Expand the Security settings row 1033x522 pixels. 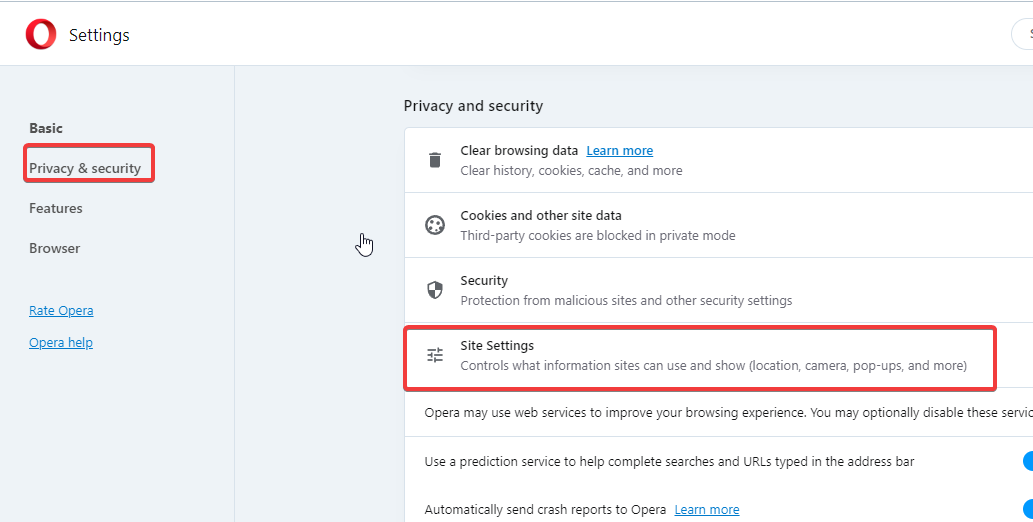click(719, 290)
